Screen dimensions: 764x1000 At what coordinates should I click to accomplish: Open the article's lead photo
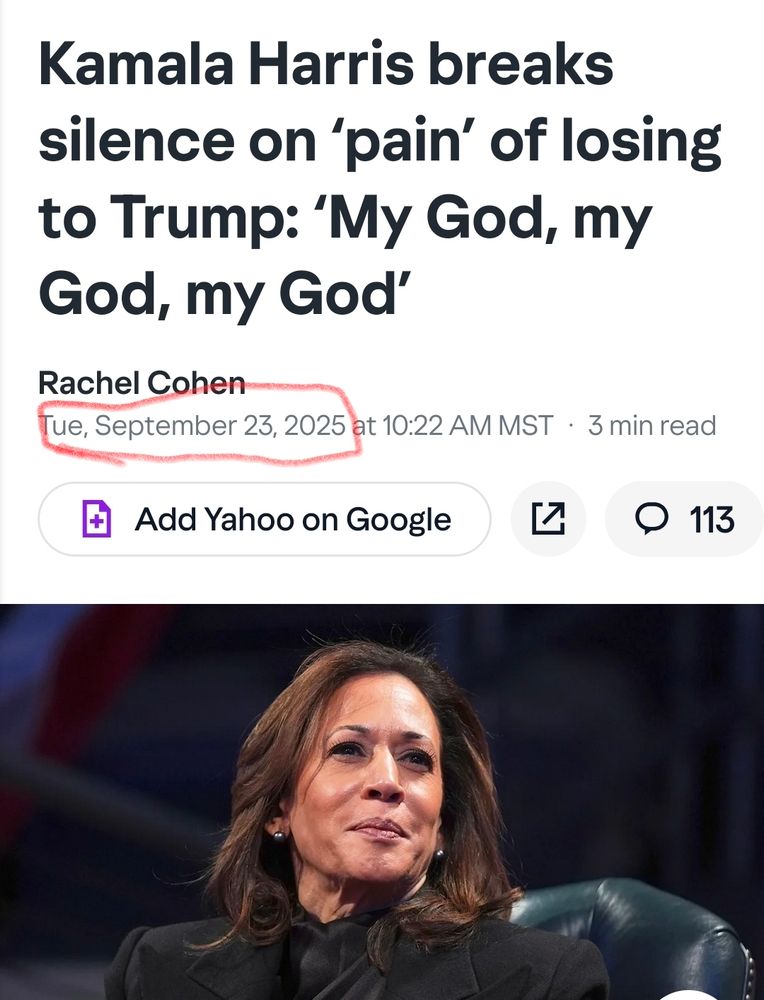382,800
